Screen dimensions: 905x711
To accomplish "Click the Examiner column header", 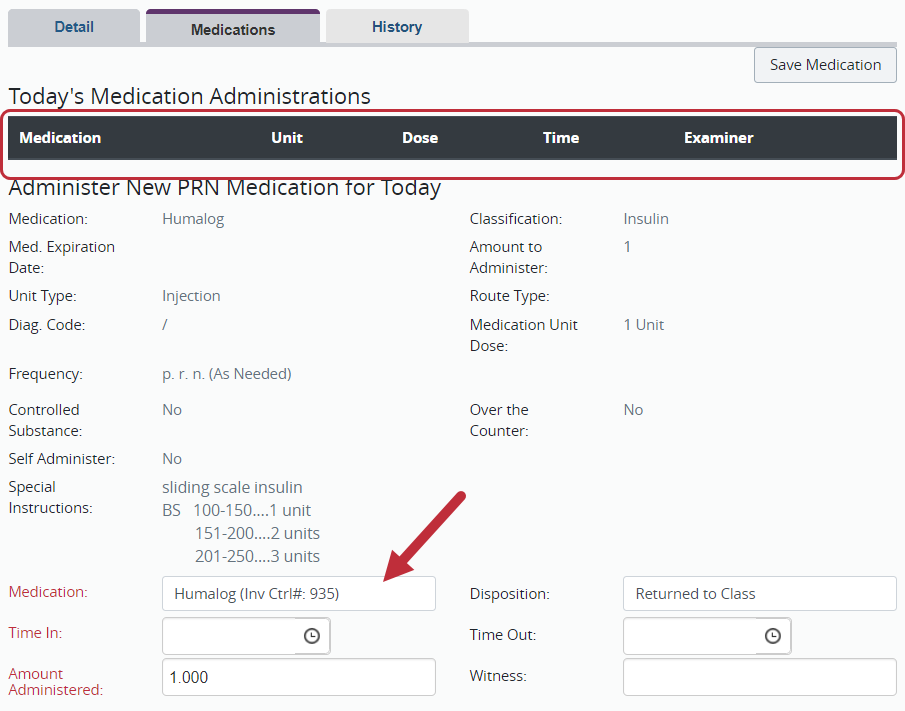I will [x=719, y=137].
